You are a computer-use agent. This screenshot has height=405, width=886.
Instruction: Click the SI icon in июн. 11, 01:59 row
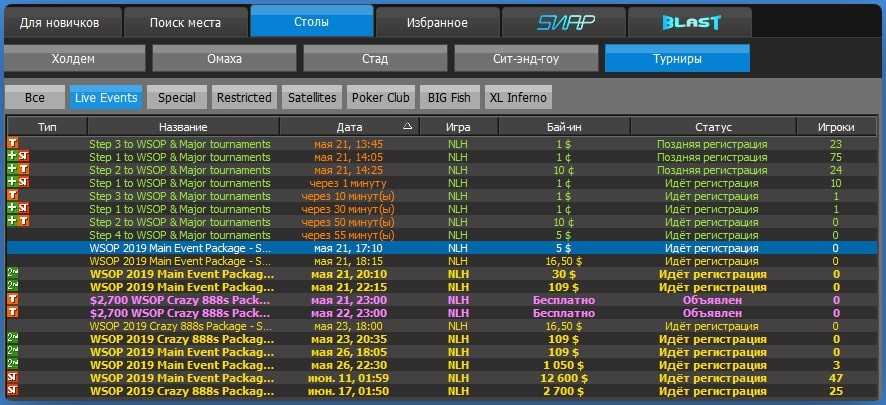pos(12,377)
